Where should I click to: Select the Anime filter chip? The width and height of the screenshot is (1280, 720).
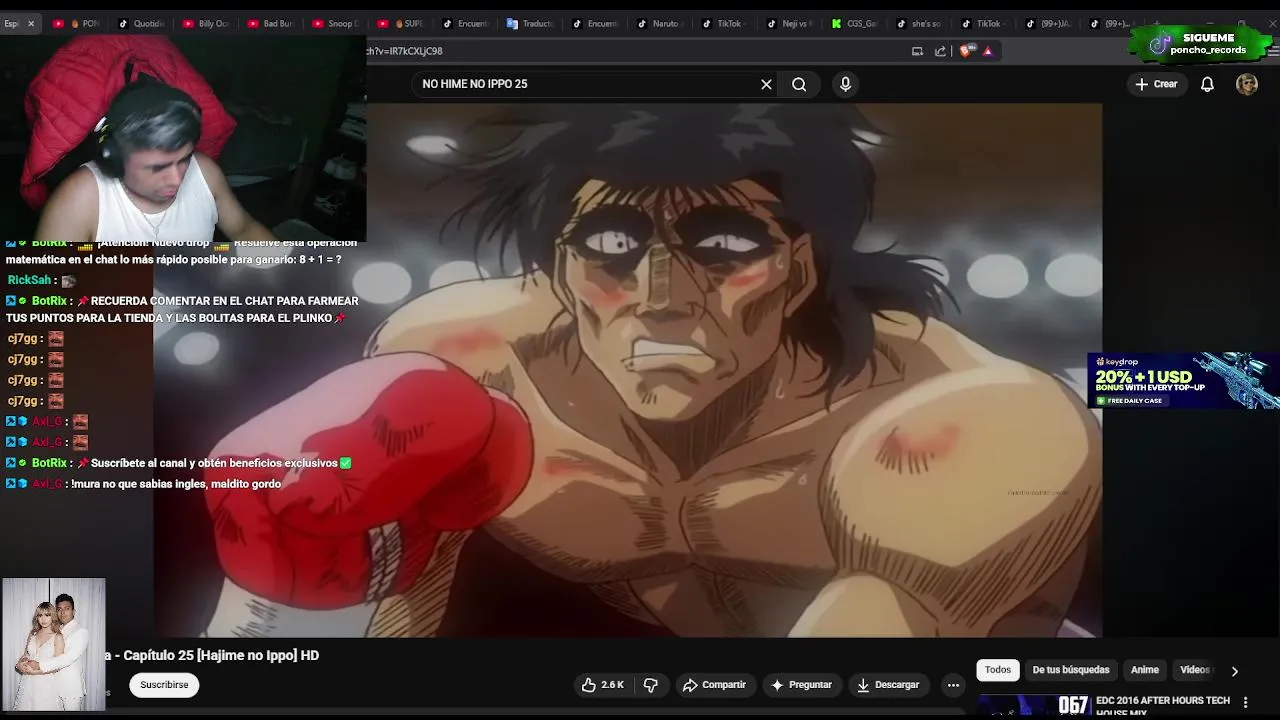click(1145, 670)
